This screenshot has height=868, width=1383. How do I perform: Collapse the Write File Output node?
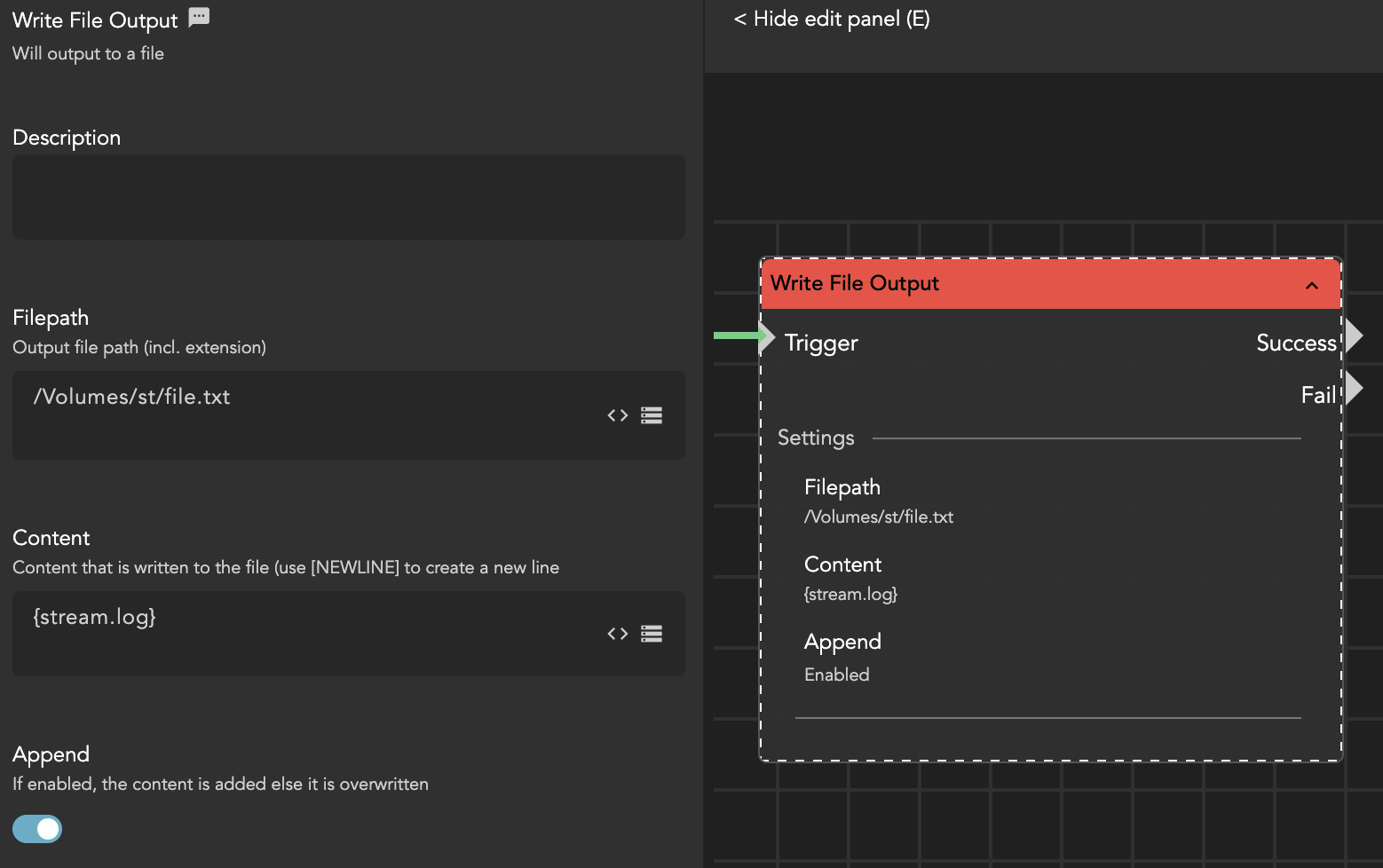[x=1311, y=285]
